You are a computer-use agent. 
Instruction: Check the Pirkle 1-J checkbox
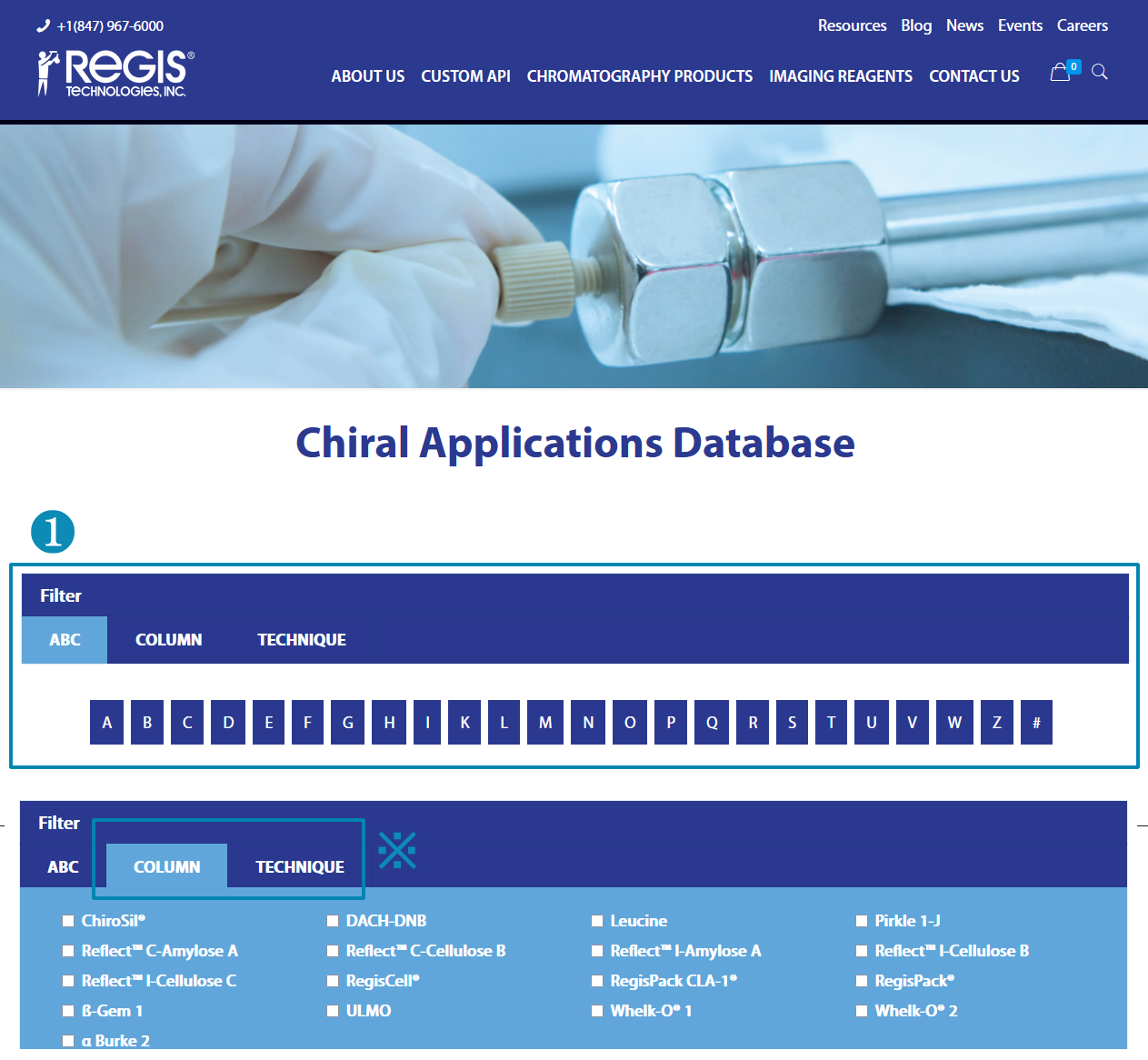coord(862,921)
